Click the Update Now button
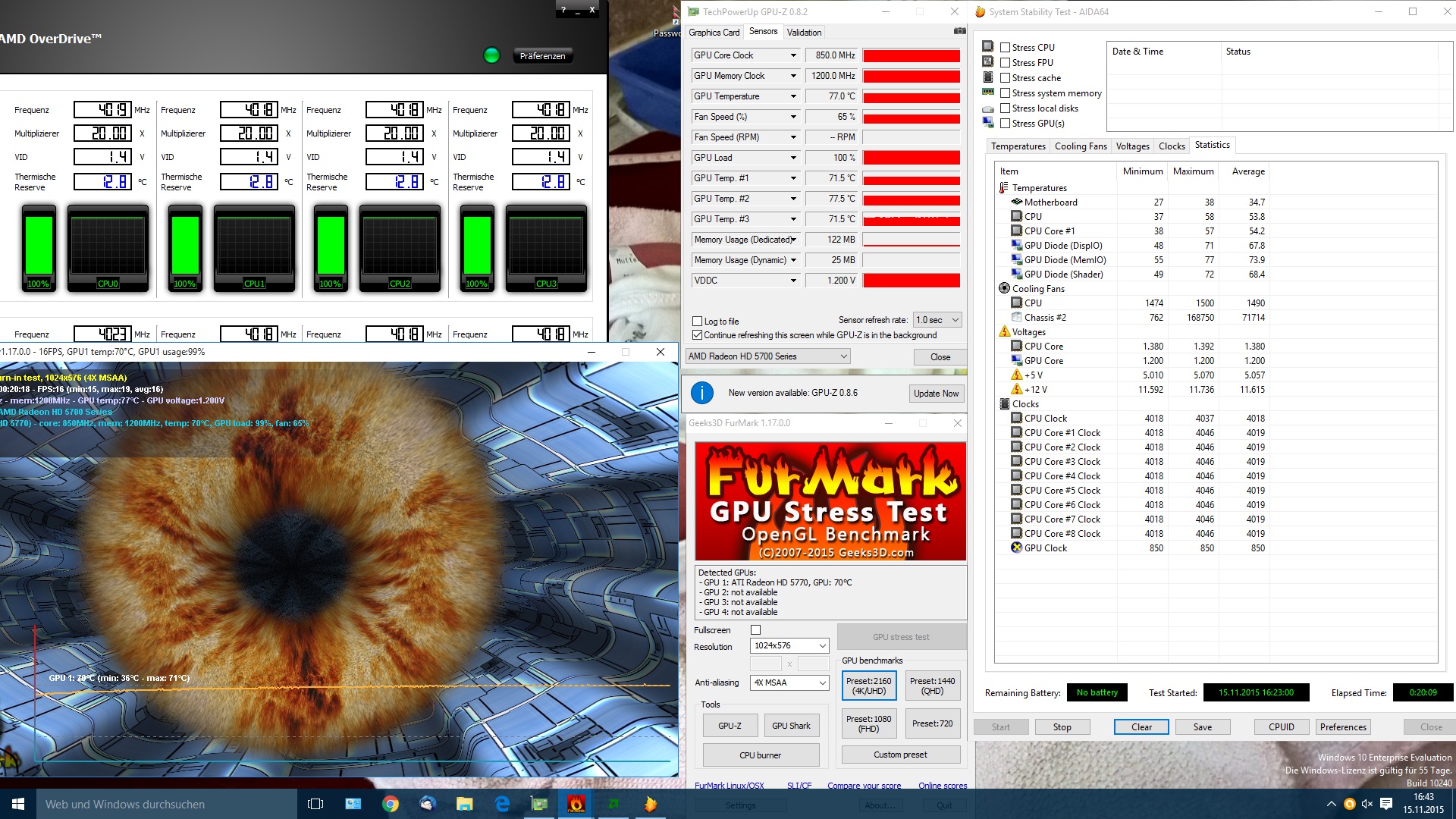The height and width of the screenshot is (819, 1456). 936,394
